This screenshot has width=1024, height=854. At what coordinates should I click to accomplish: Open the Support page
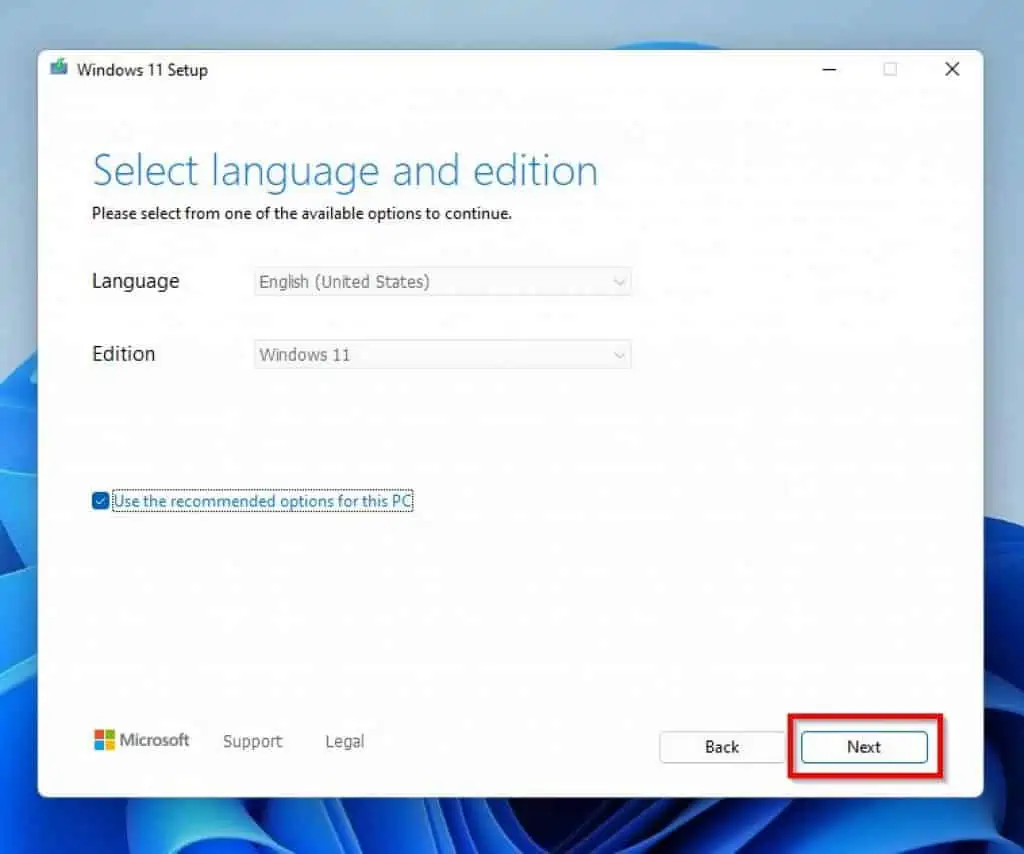coord(252,741)
